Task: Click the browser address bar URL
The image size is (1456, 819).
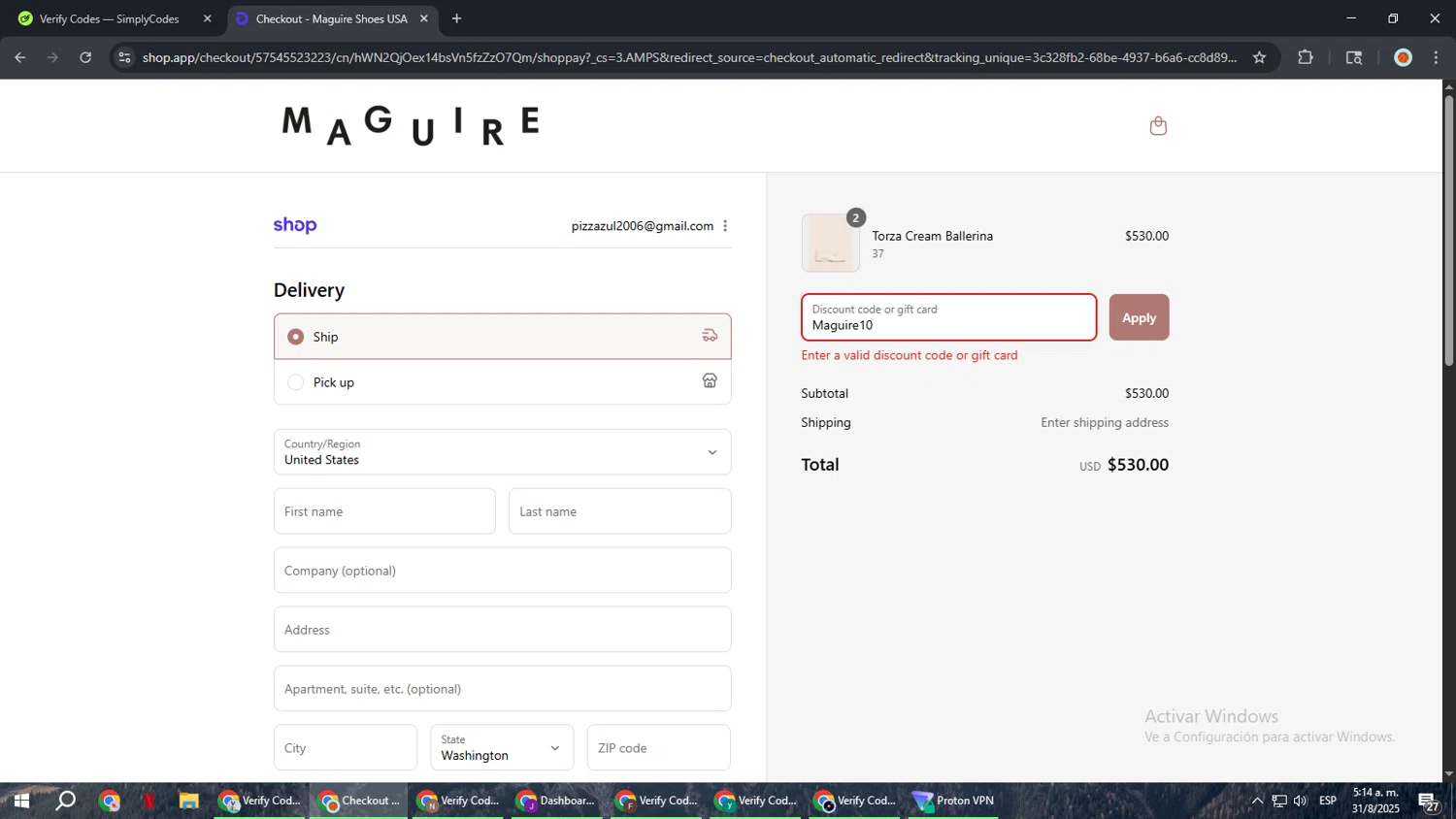Action: click(x=689, y=57)
